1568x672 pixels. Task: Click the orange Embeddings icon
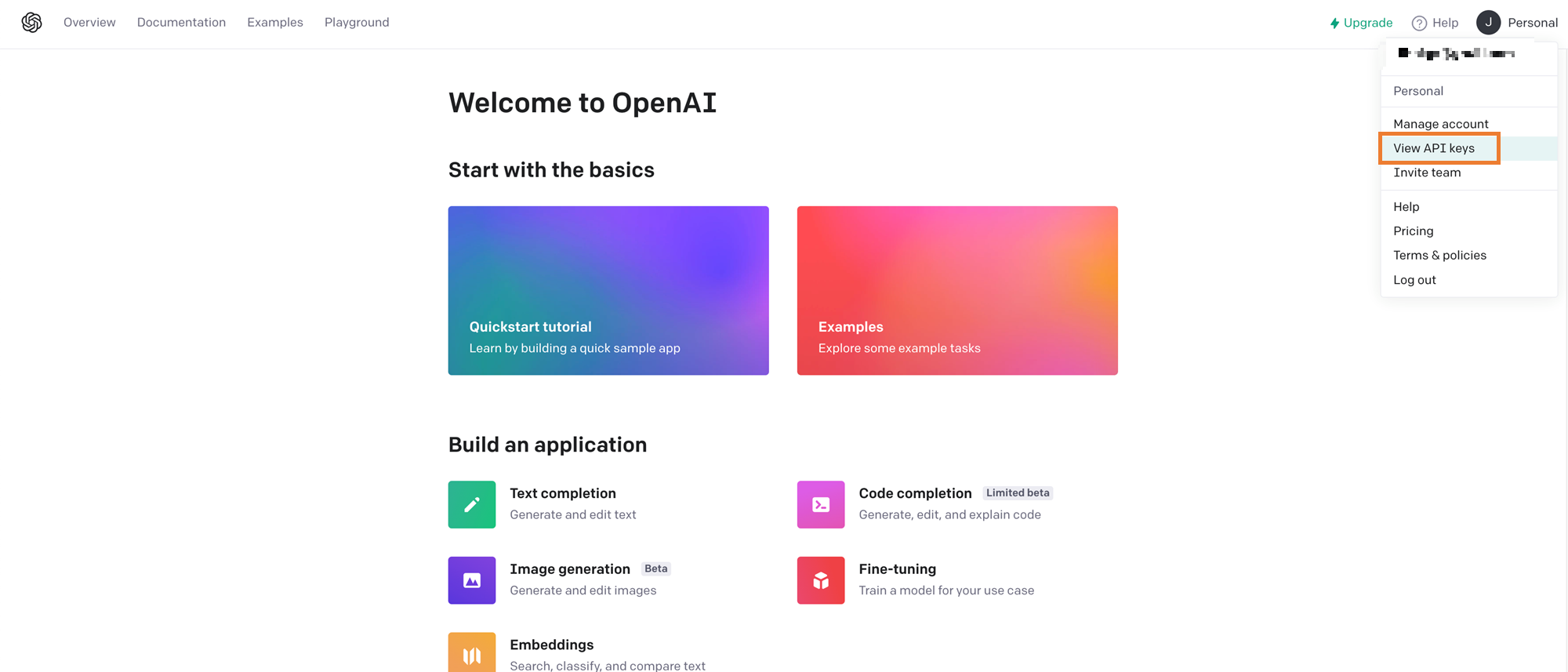pos(472,652)
